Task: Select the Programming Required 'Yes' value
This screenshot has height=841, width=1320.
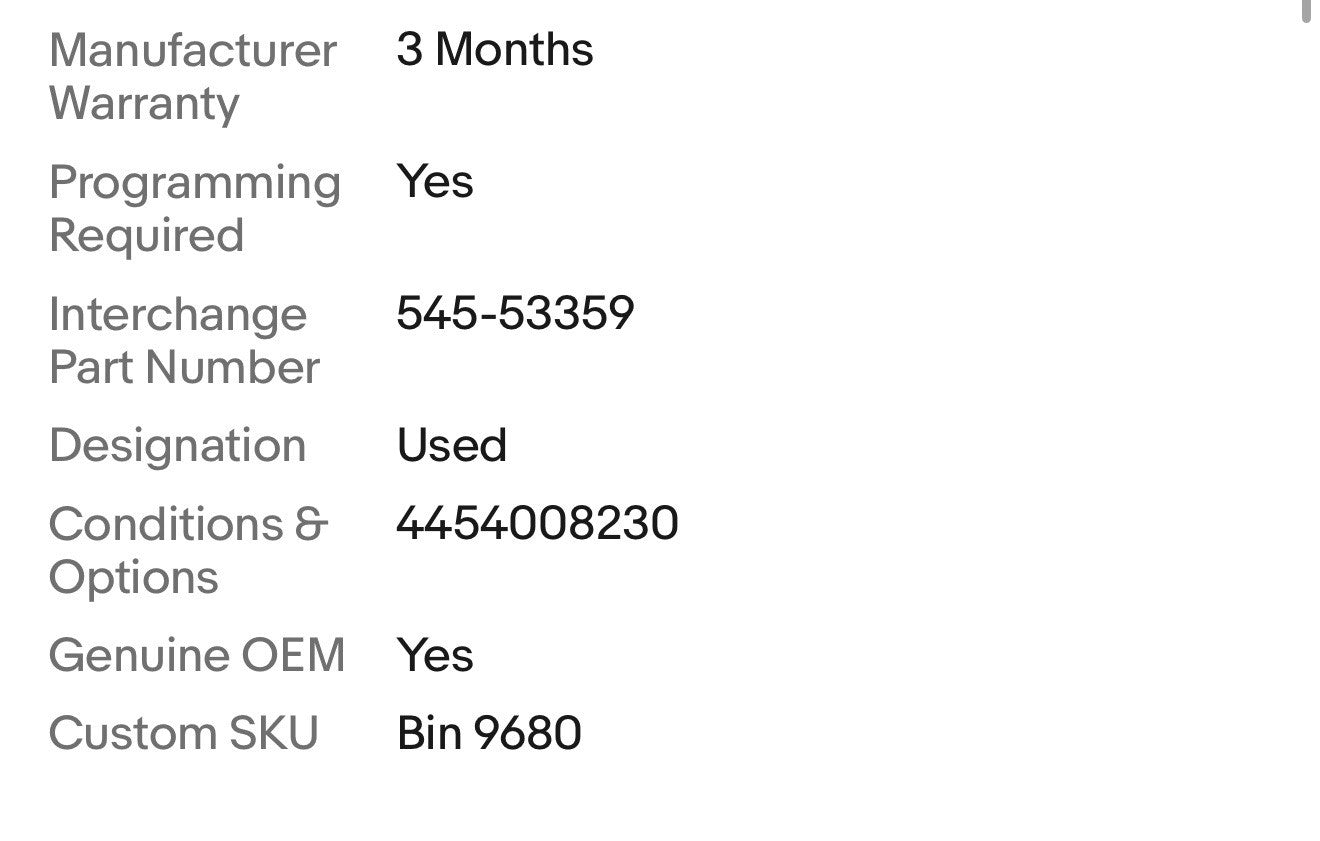Action: [434, 182]
